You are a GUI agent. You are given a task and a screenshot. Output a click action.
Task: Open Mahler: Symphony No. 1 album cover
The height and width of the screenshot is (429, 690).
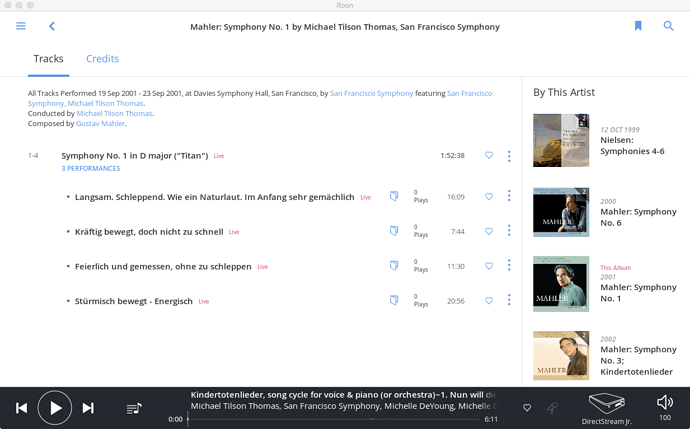click(x=561, y=284)
